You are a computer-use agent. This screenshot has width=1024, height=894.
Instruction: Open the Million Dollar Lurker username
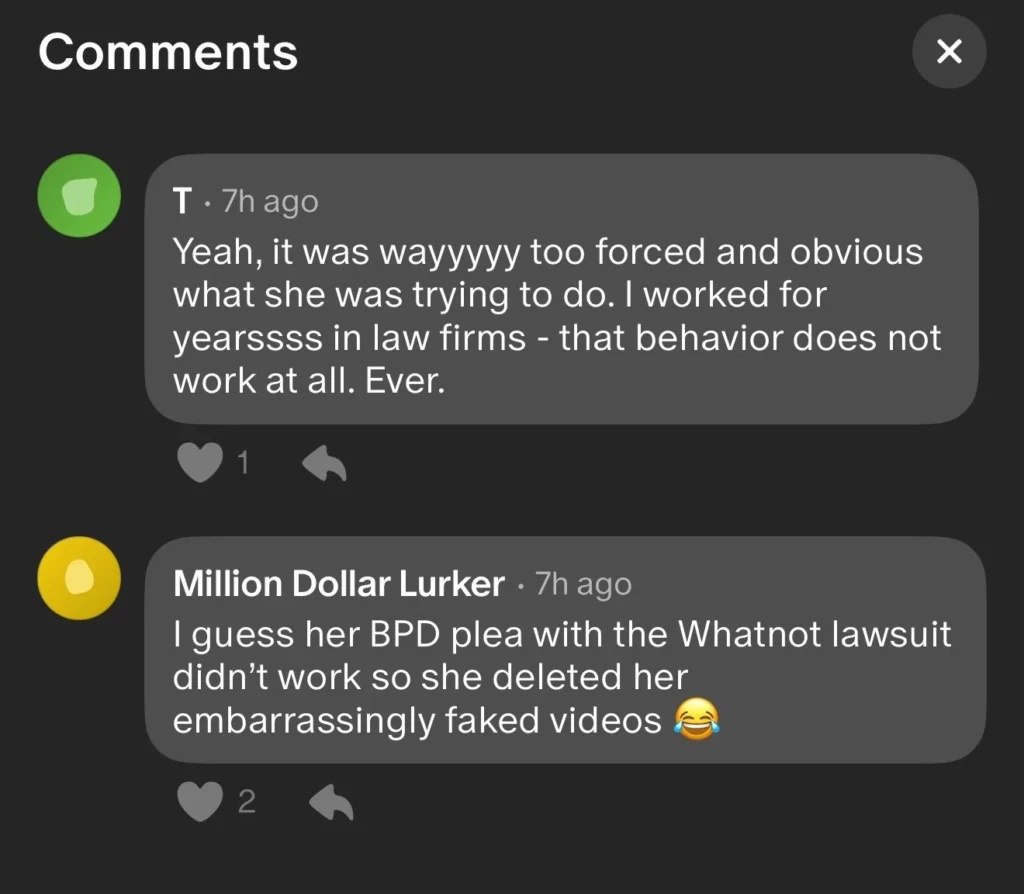338,584
